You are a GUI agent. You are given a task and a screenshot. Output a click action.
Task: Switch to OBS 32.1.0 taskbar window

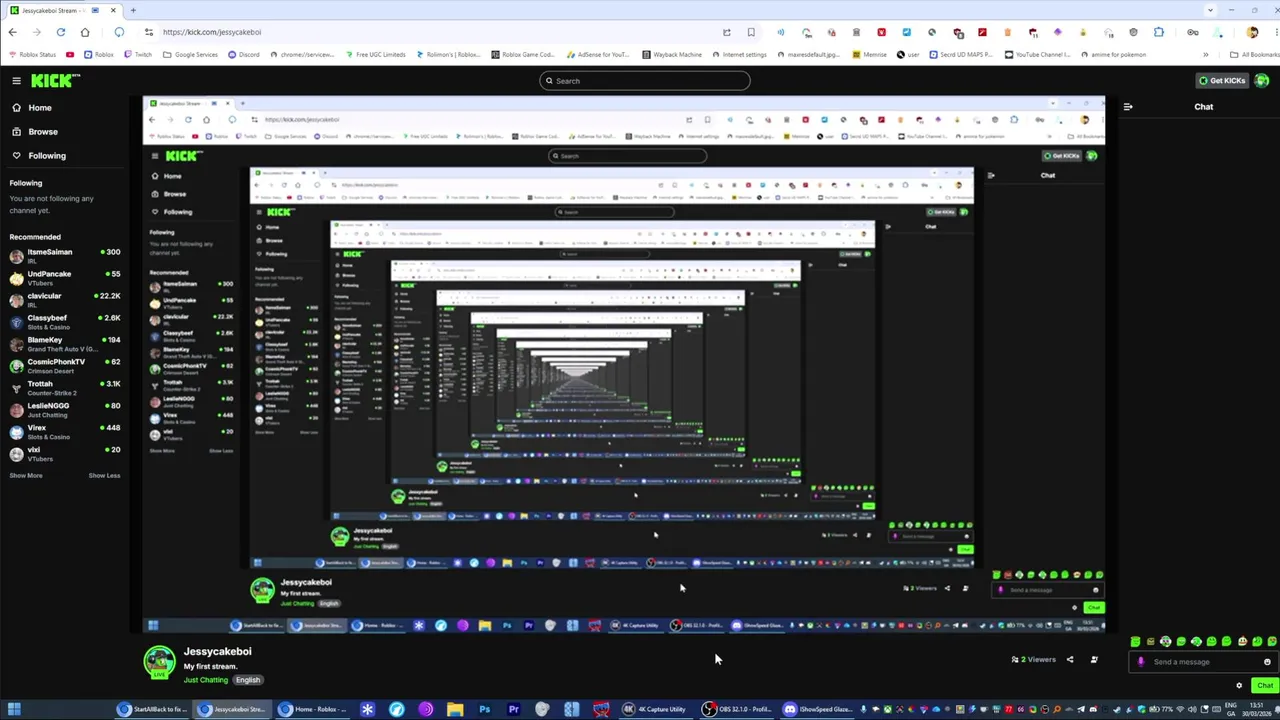(738, 710)
